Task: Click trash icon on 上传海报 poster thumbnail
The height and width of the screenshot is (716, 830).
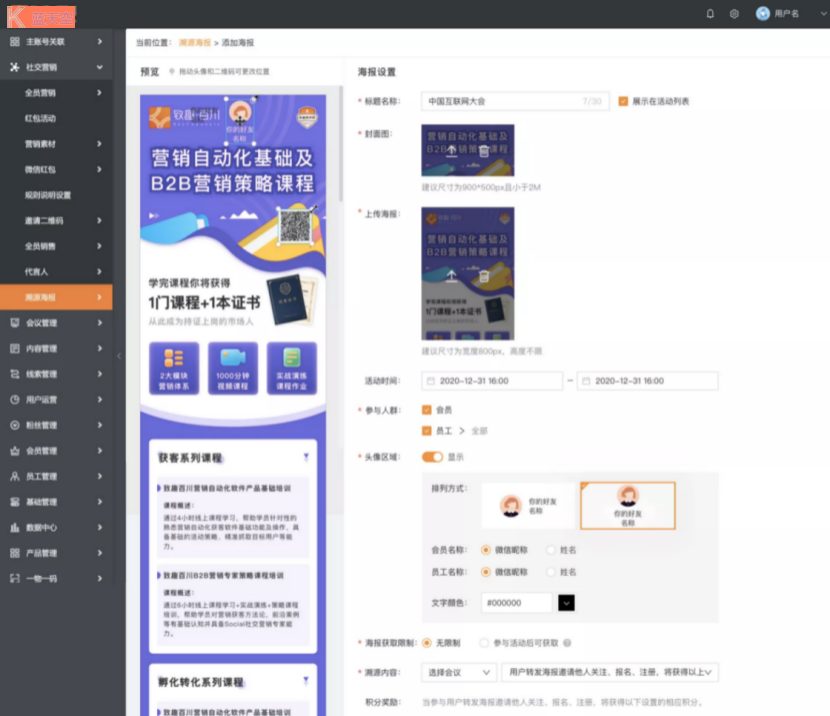Action: point(484,276)
